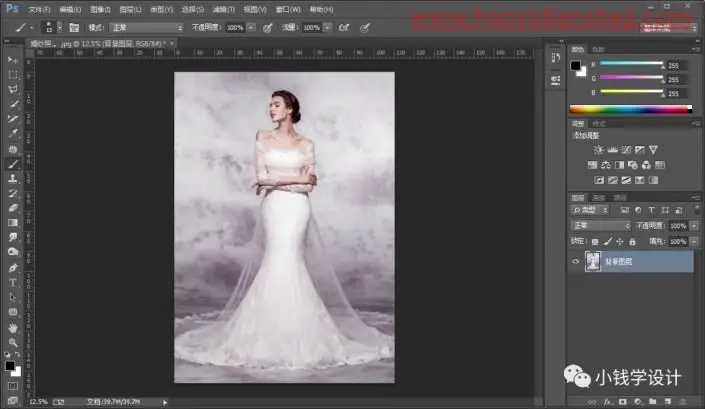
Task: Select the Crop tool
Action: point(13,119)
